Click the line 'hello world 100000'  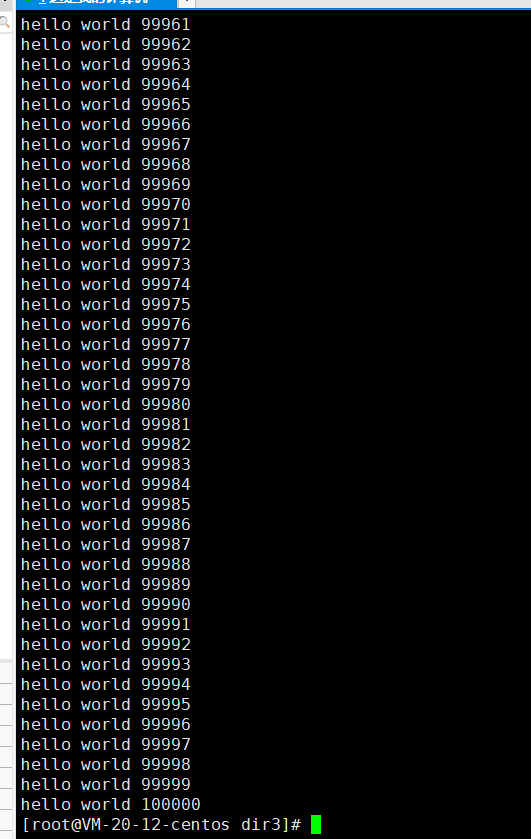[x=110, y=804]
